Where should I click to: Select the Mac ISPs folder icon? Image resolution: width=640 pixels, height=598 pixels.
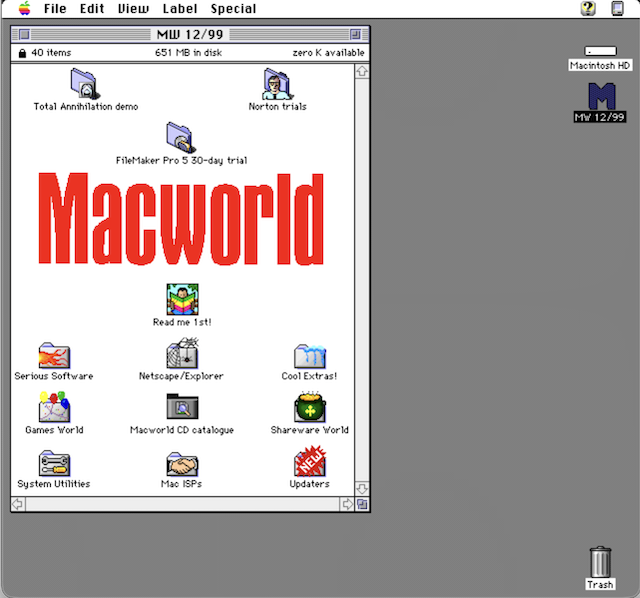[x=182, y=464]
